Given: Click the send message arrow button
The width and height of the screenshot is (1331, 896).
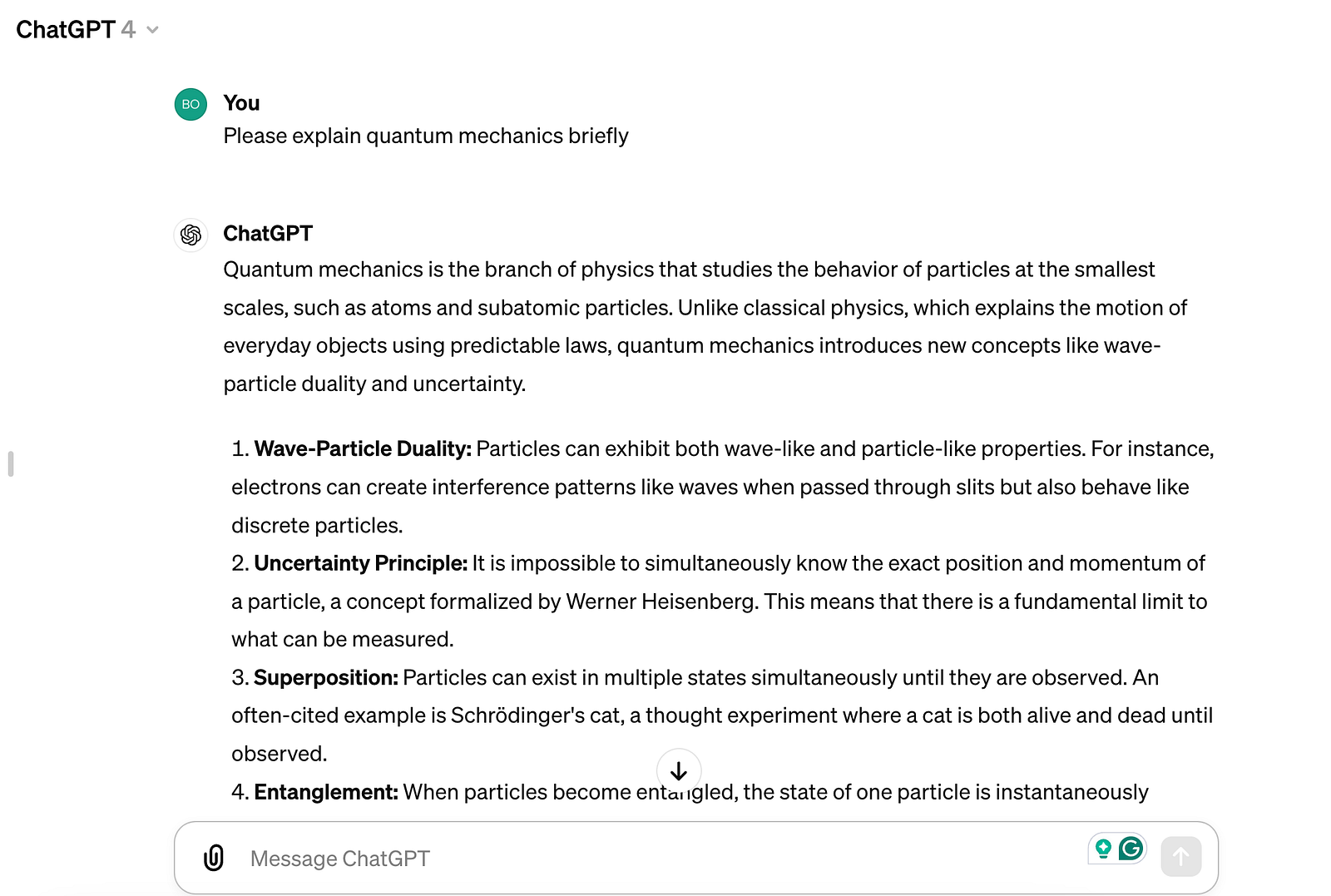Looking at the screenshot, I should (1181, 856).
